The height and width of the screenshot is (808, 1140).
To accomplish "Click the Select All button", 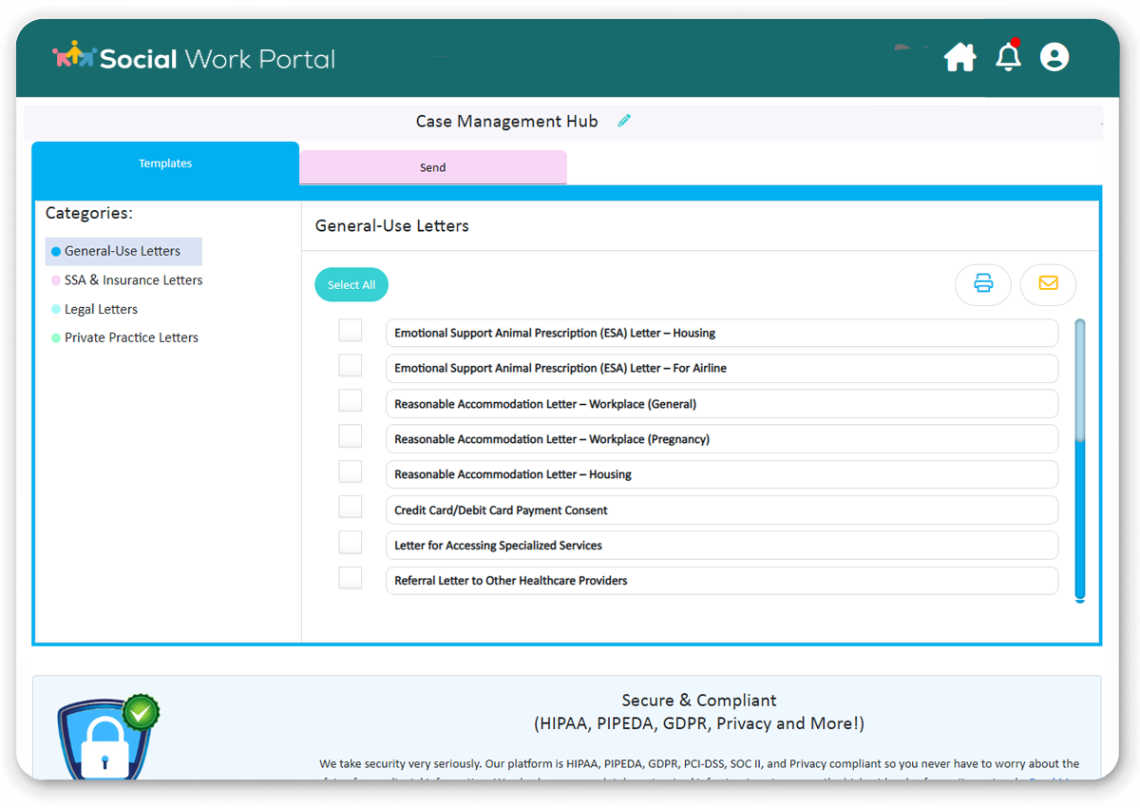I will coord(351,284).
